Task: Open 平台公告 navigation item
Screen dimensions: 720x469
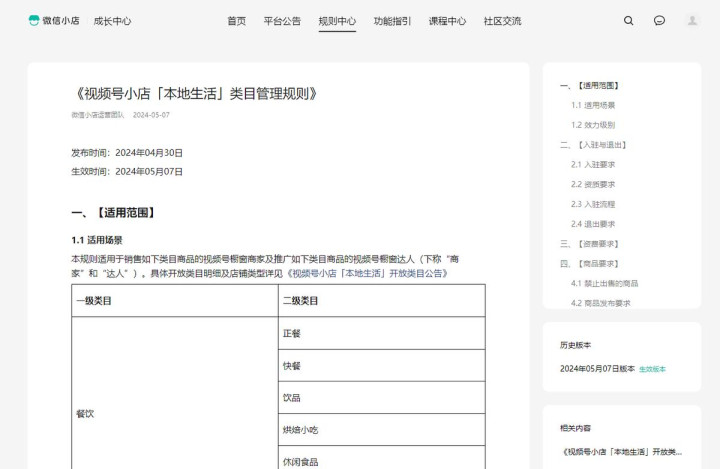Action: [x=282, y=21]
